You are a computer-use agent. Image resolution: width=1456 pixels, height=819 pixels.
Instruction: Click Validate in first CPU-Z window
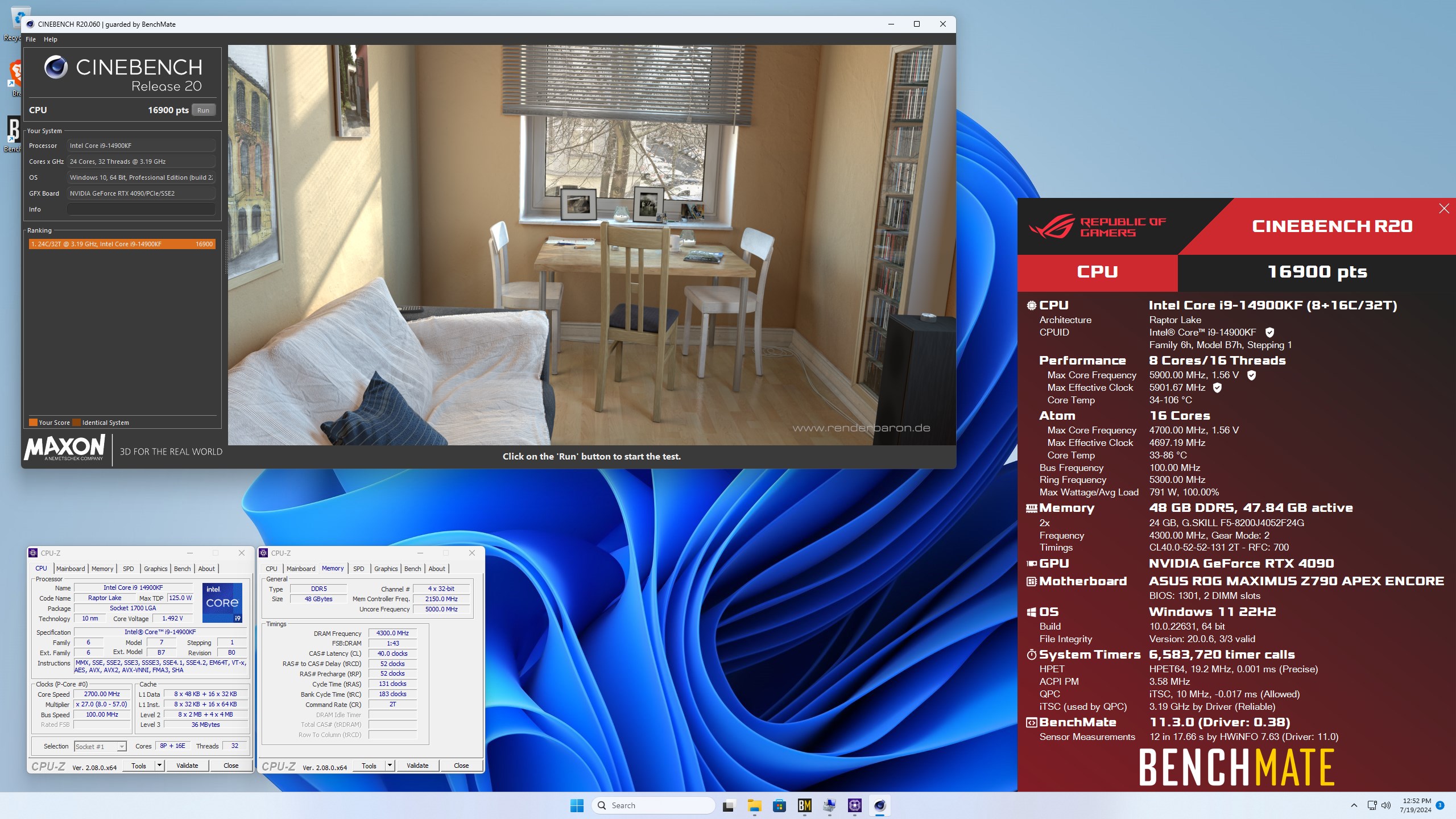(187, 766)
